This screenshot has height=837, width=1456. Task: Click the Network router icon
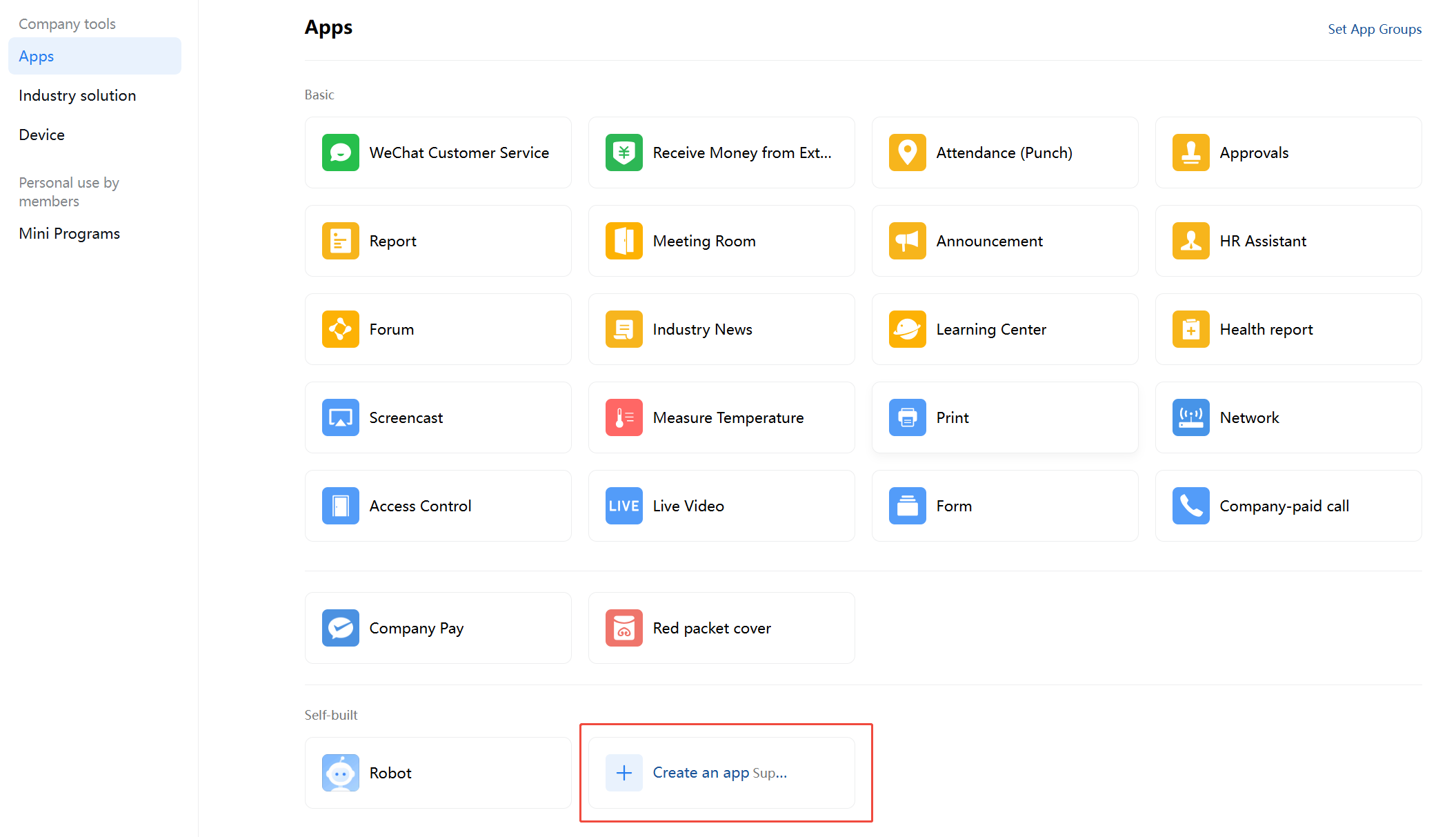pyautogui.click(x=1190, y=417)
